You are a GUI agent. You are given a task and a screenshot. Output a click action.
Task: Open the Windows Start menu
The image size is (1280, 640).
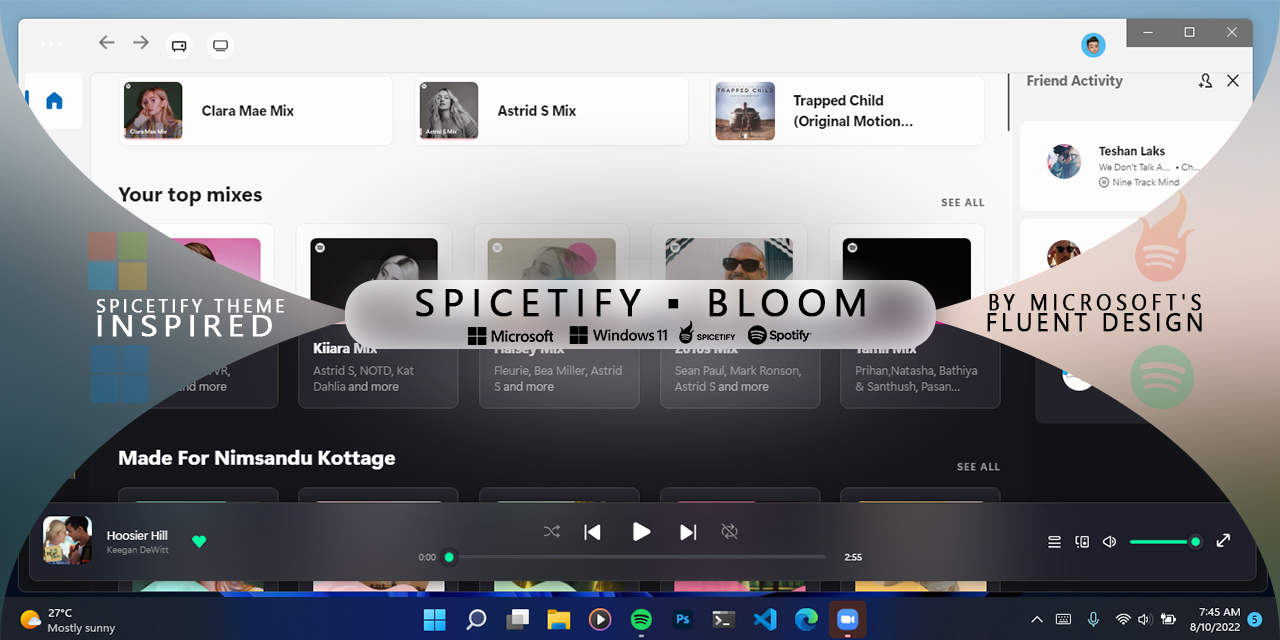coord(435,620)
